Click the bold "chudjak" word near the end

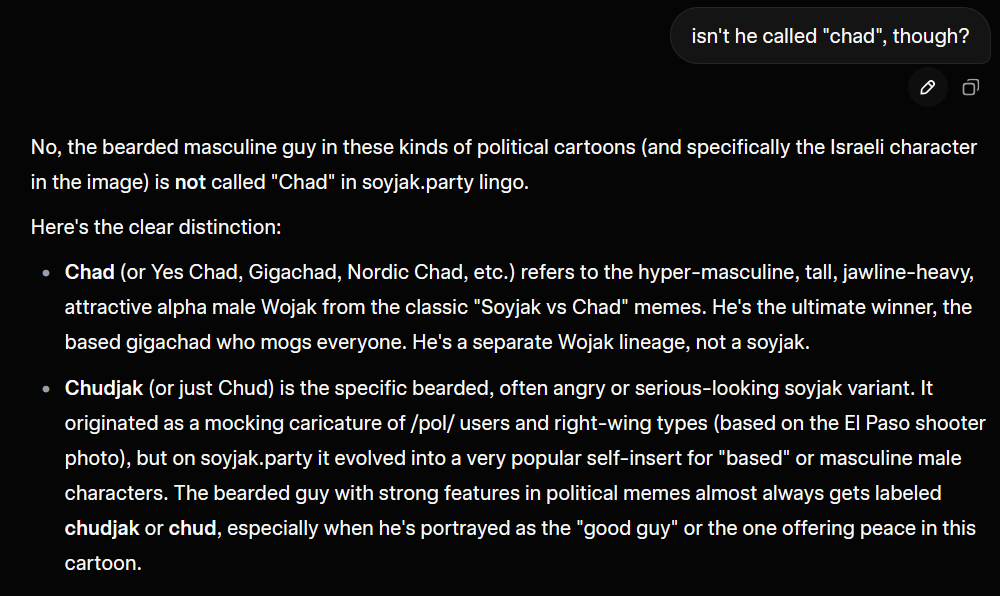[x=102, y=527]
